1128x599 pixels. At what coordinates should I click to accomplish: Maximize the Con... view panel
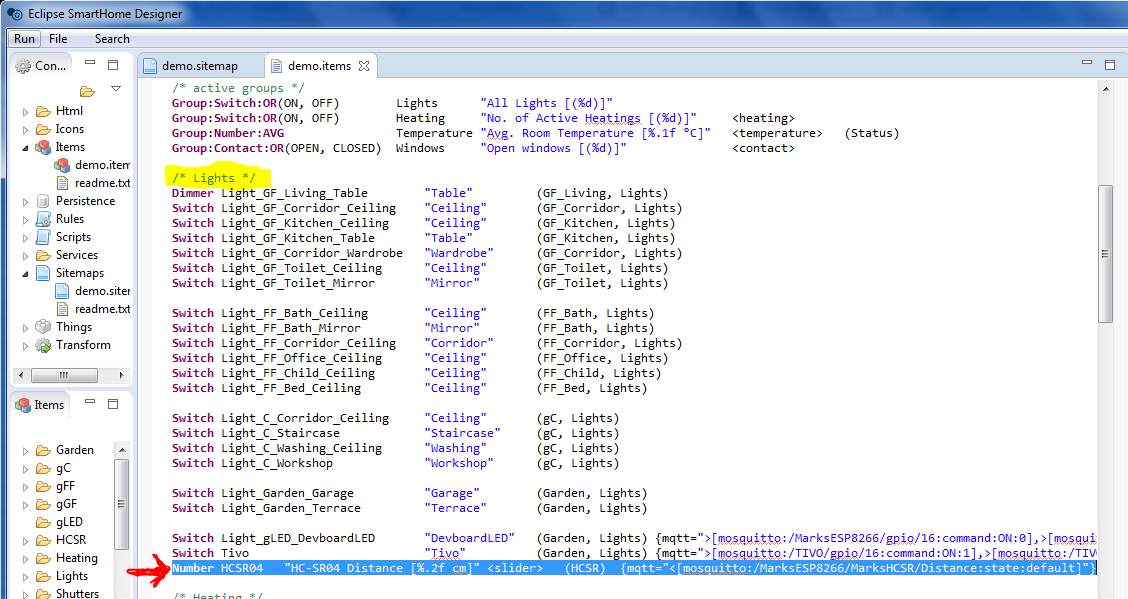pos(113,65)
